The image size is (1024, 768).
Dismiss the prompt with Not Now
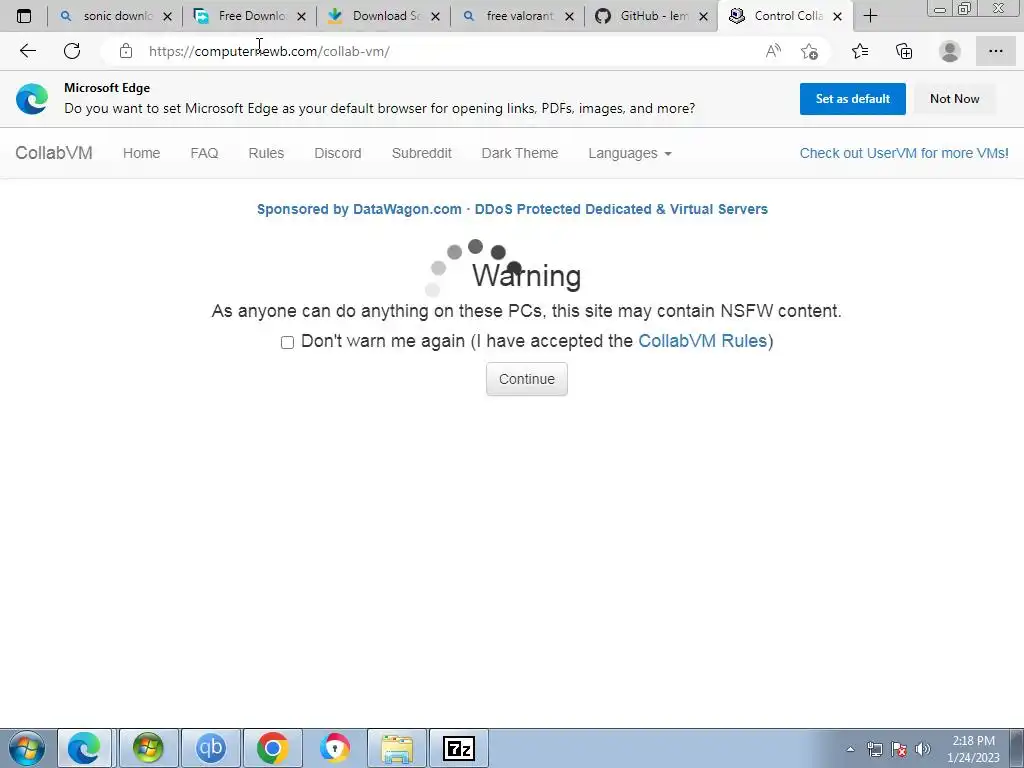coord(954,99)
